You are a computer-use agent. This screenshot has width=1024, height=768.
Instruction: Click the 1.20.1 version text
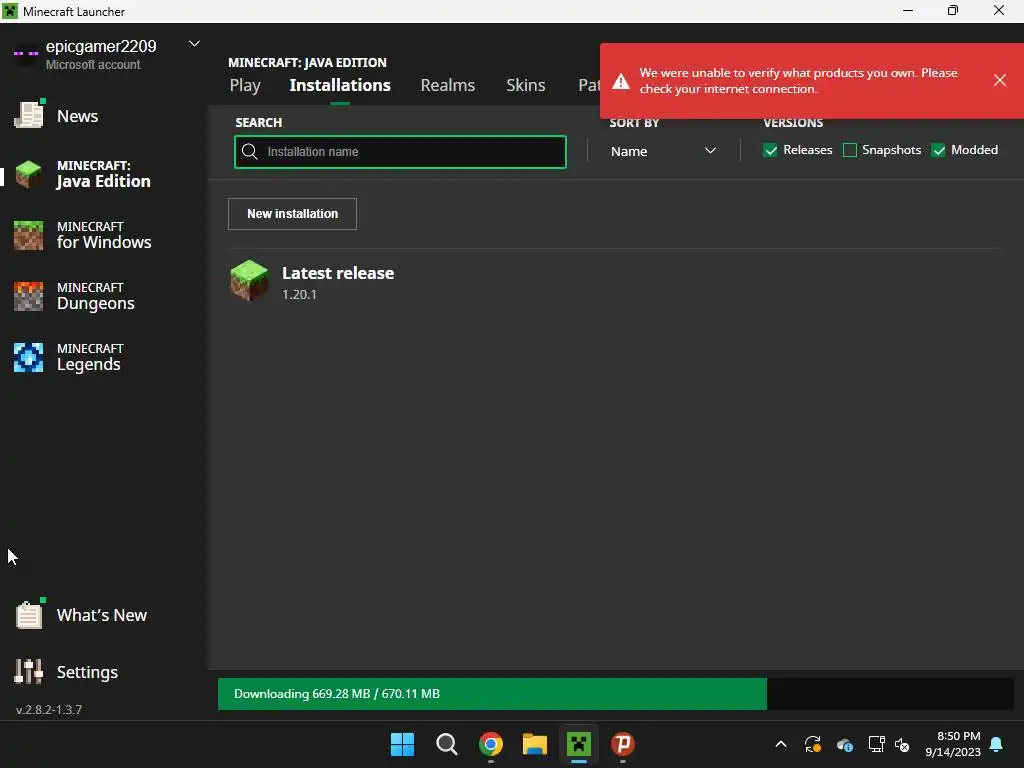(x=299, y=295)
